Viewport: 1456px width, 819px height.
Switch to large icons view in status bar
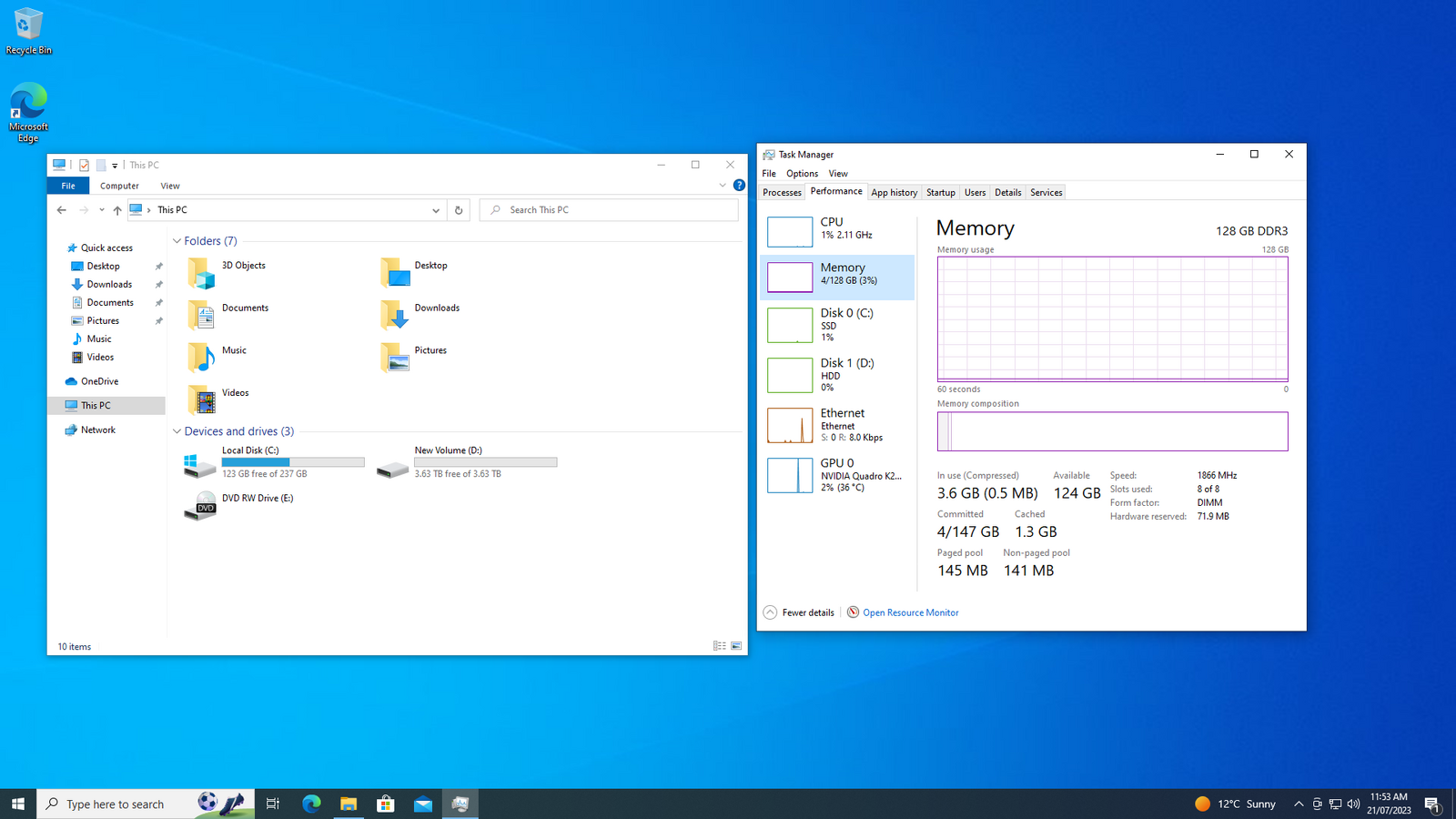[736, 646]
